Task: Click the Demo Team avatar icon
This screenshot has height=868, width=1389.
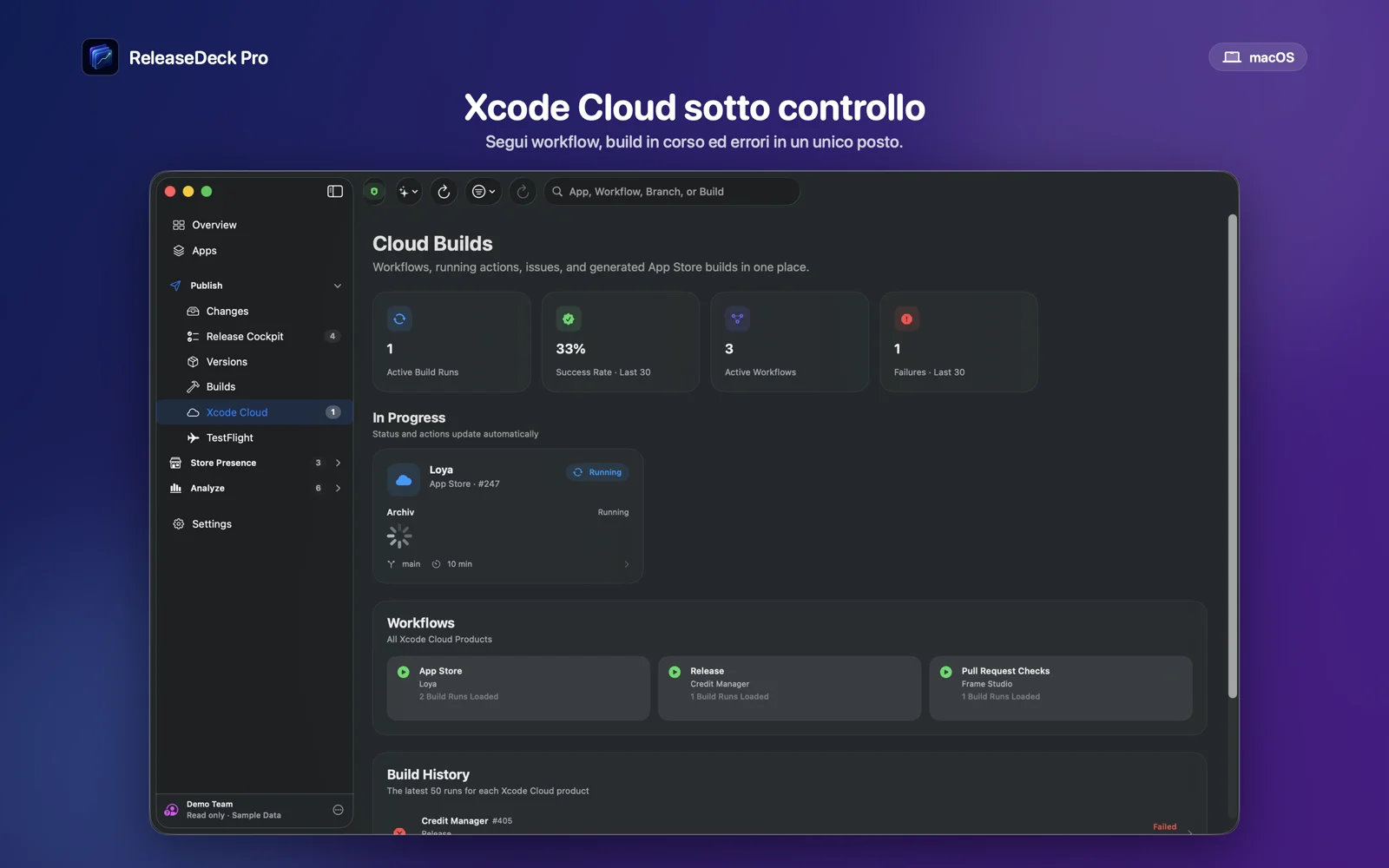Action: pyautogui.click(x=171, y=810)
